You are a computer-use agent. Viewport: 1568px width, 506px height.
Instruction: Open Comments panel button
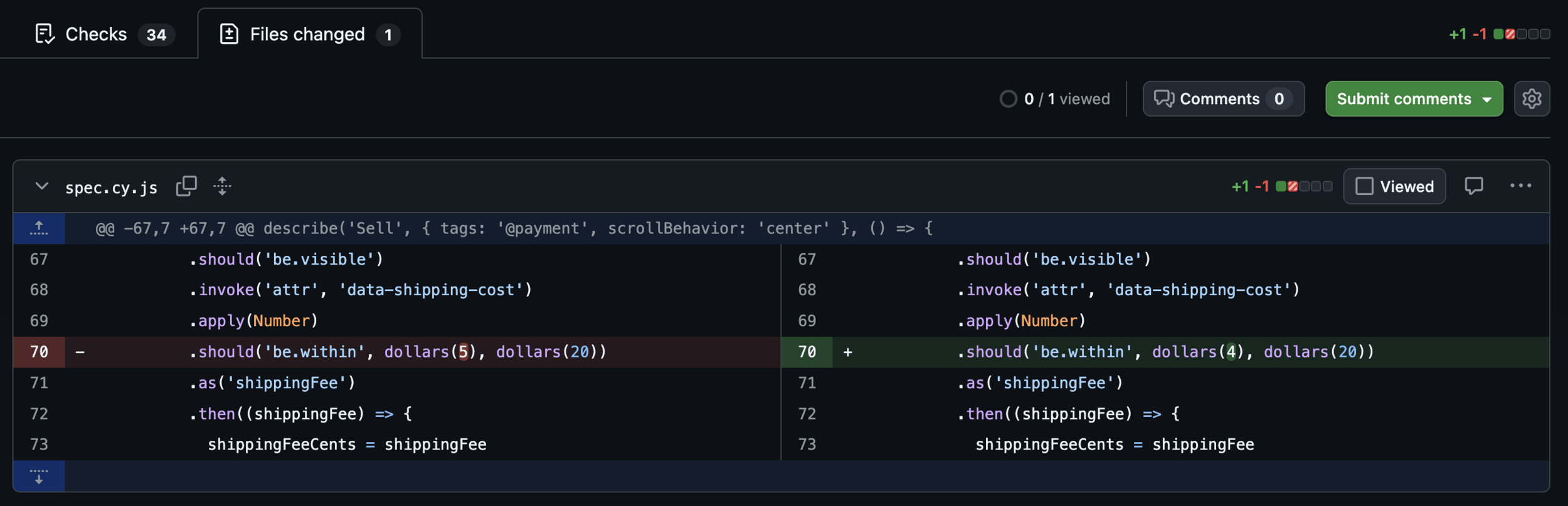pos(1223,98)
